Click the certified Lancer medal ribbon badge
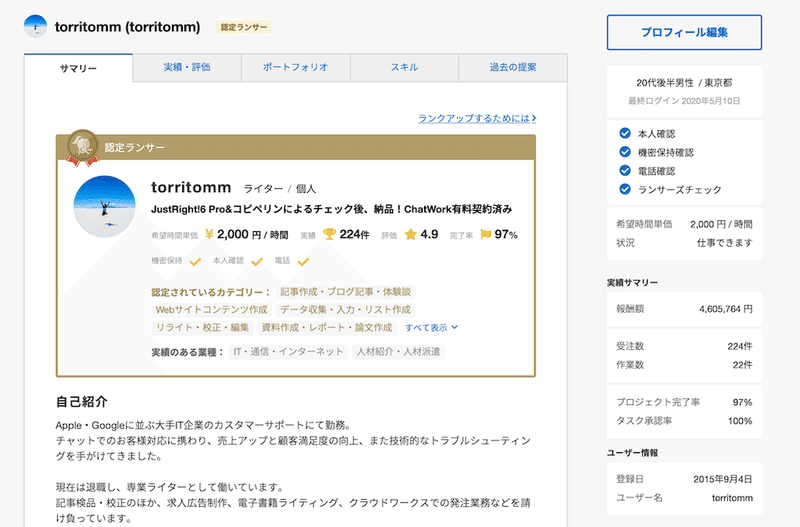The image size is (800, 527). 82,148
